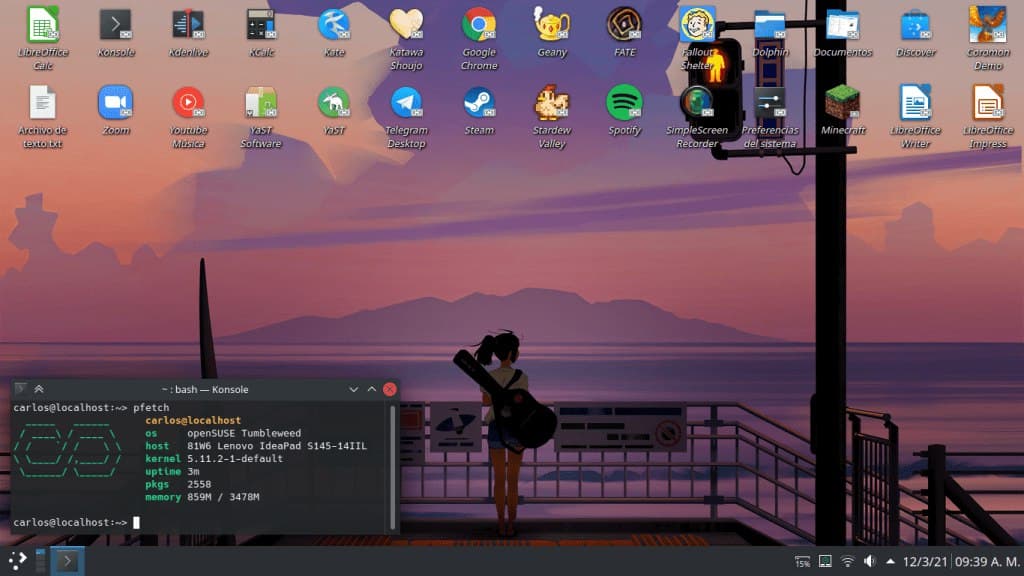Click the 09:39 A. M. clock

click(x=987, y=561)
